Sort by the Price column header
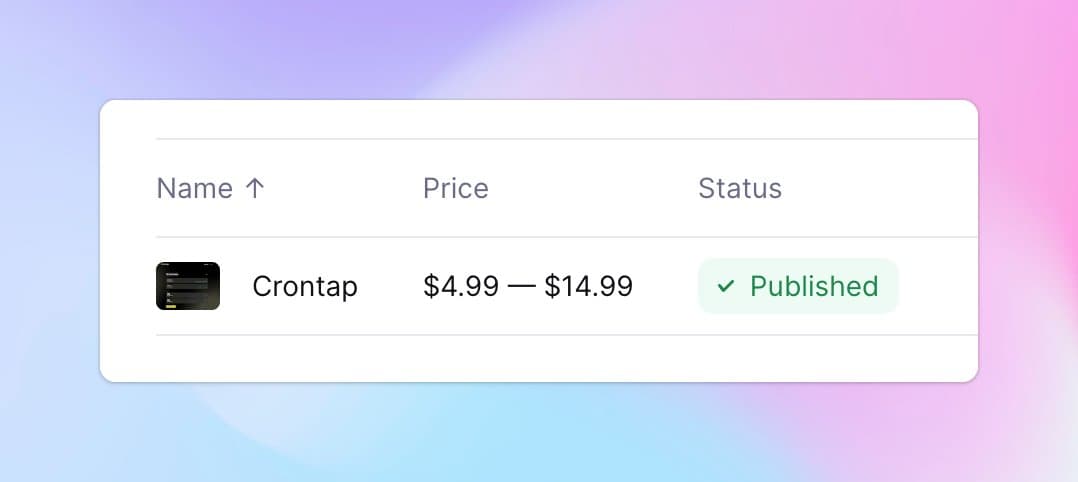This screenshot has width=1078, height=482. coord(456,188)
